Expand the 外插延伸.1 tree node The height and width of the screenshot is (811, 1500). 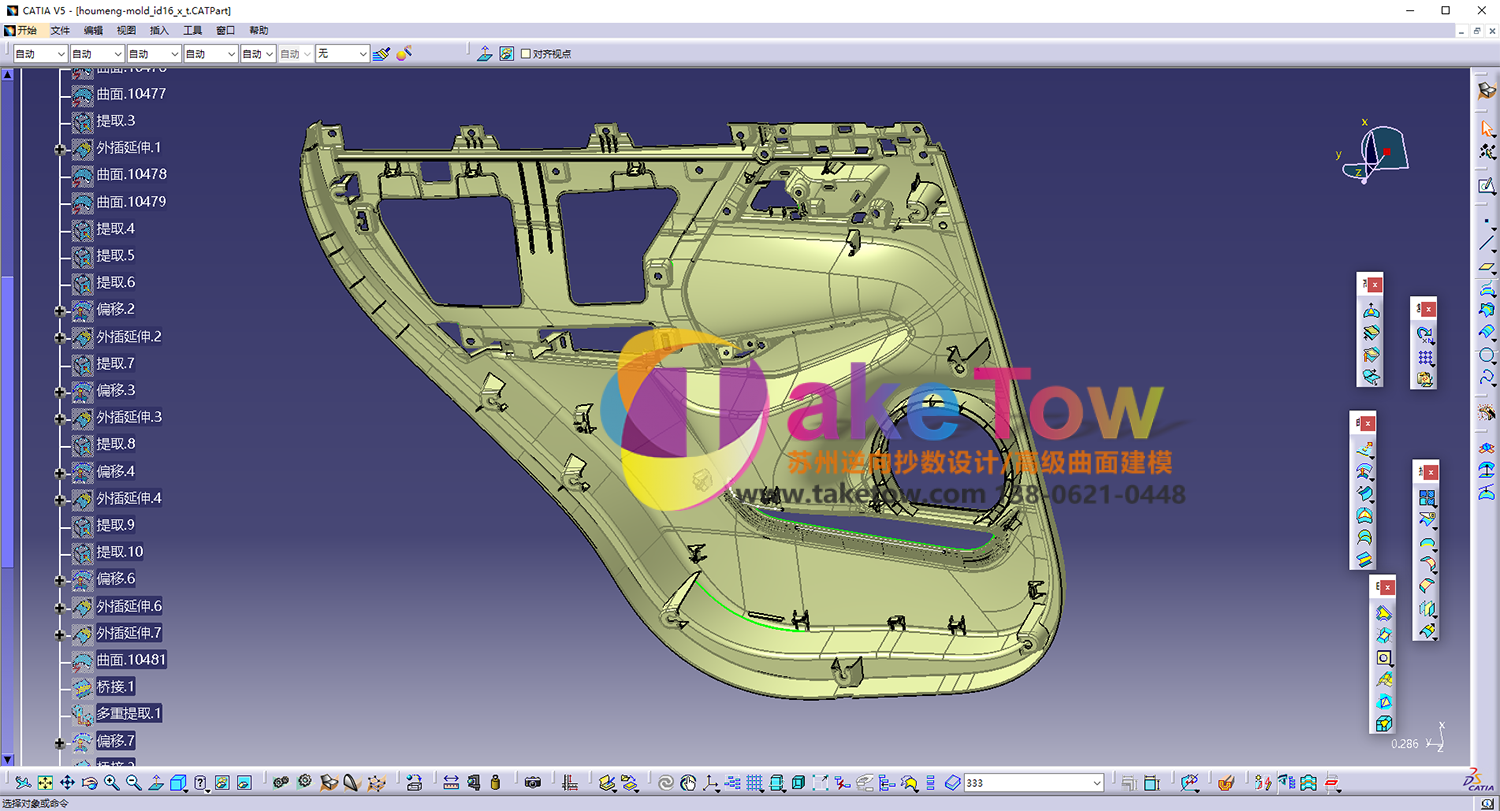60,149
